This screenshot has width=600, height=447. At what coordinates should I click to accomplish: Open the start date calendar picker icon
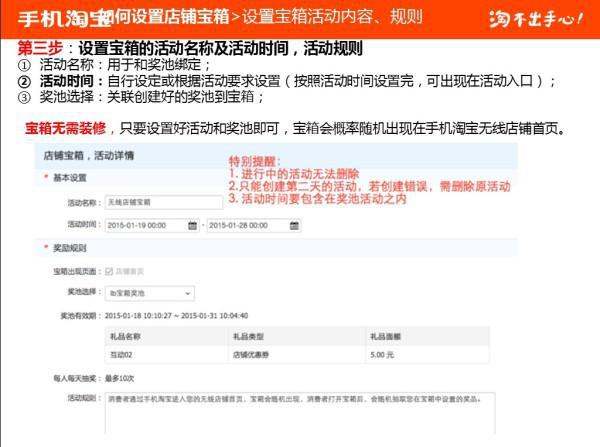(192, 225)
